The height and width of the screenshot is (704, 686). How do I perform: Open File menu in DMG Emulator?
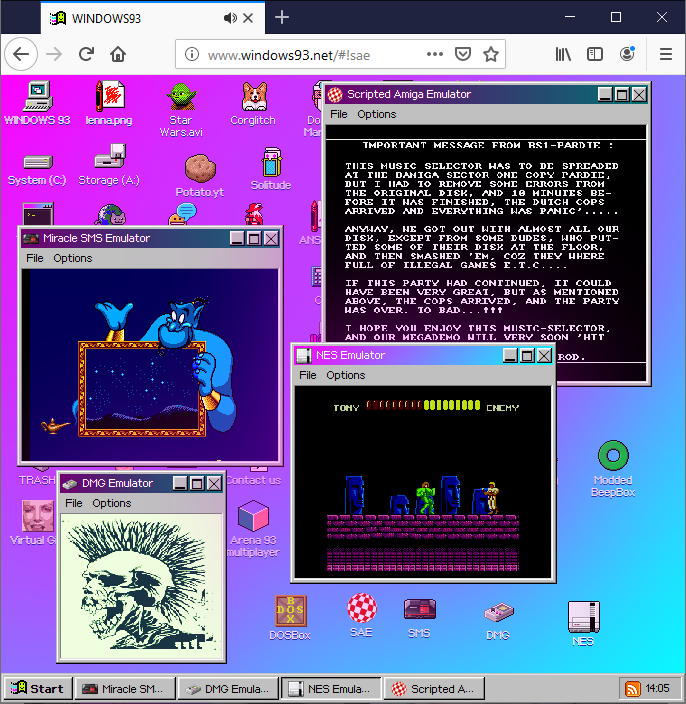coord(74,503)
